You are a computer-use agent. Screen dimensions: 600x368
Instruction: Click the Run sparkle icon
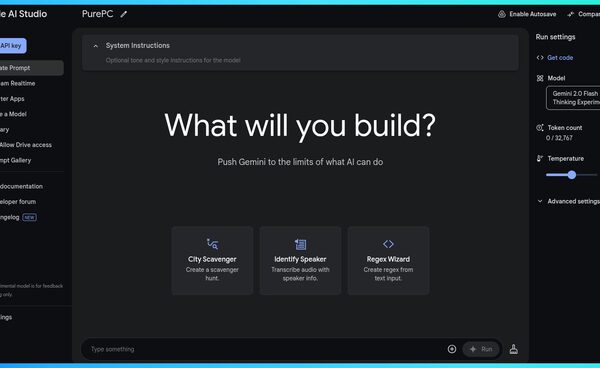point(473,349)
